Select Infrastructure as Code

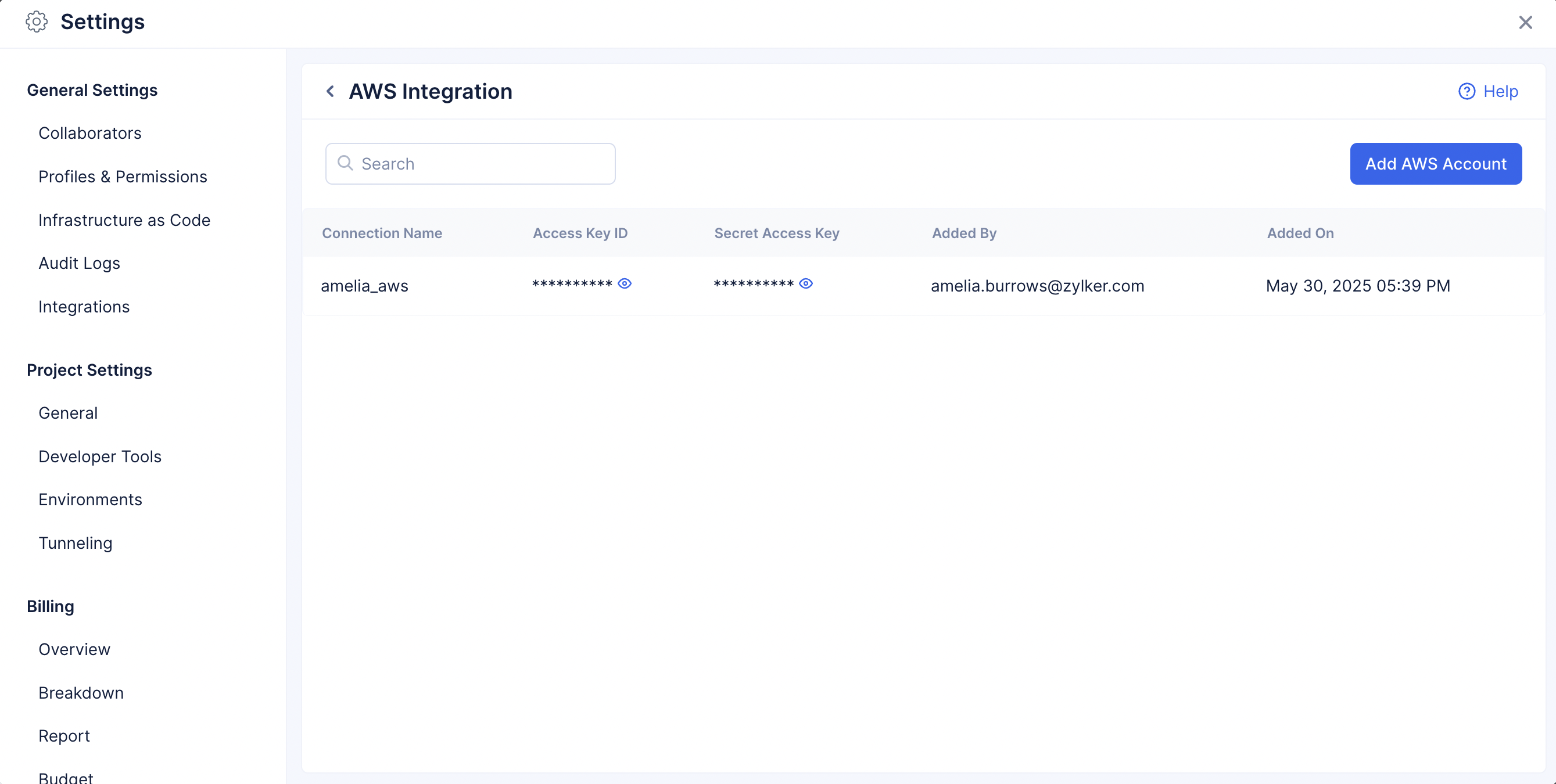point(124,220)
